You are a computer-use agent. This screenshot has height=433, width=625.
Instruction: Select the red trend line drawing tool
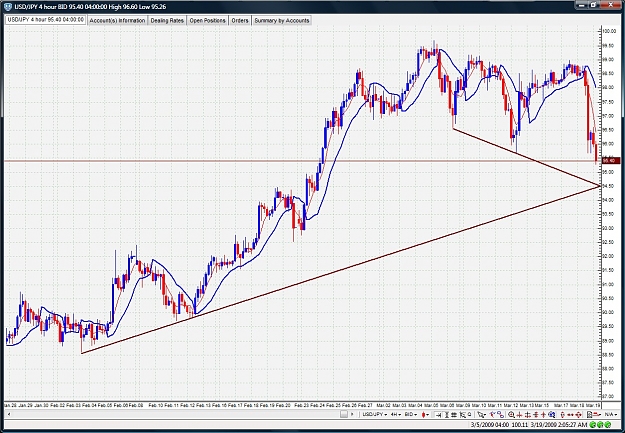[493, 415]
